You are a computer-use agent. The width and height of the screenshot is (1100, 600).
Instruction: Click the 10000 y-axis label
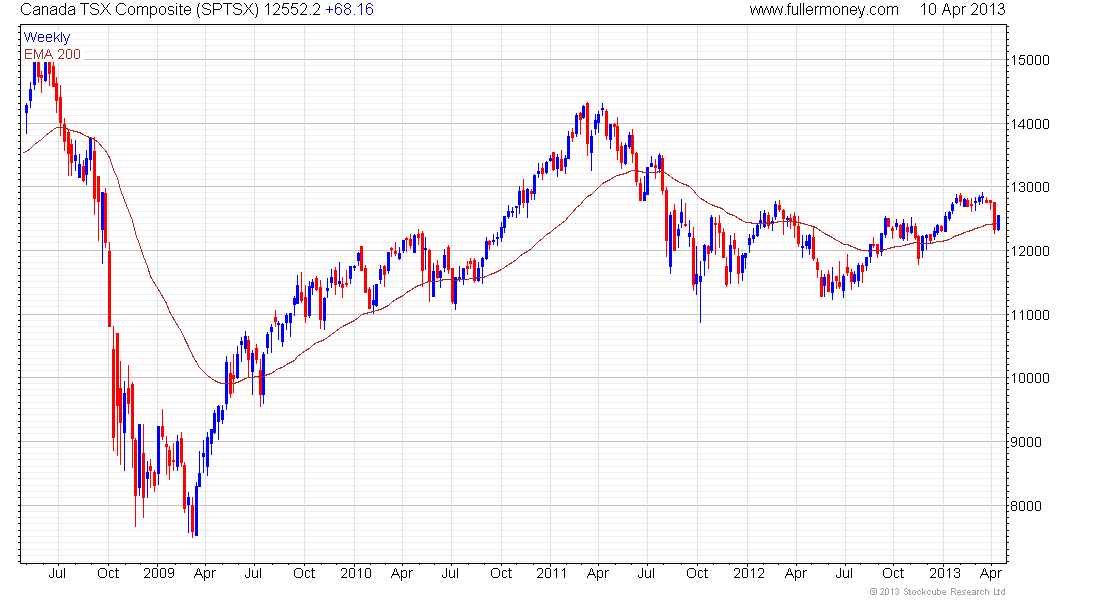point(1030,378)
